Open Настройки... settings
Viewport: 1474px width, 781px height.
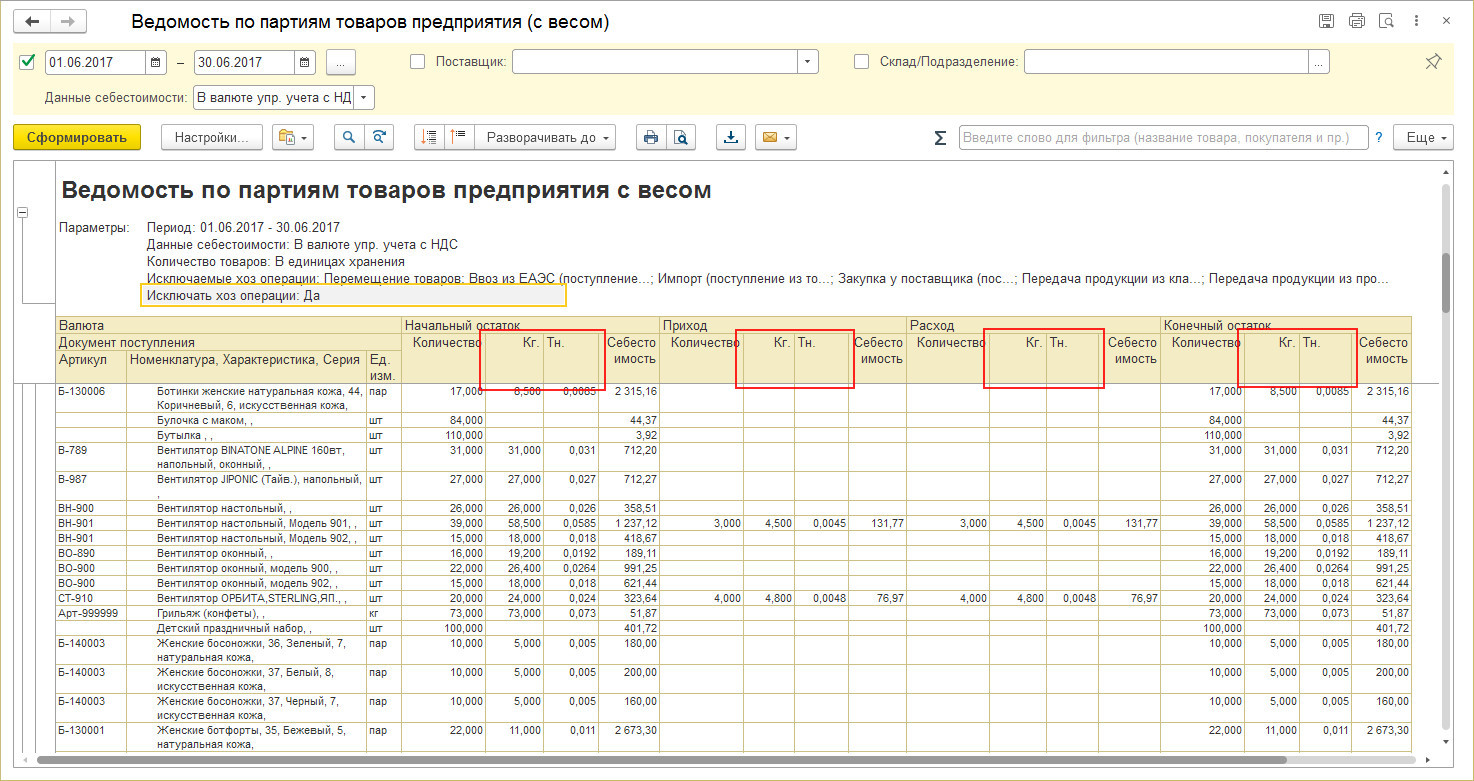pos(212,138)
